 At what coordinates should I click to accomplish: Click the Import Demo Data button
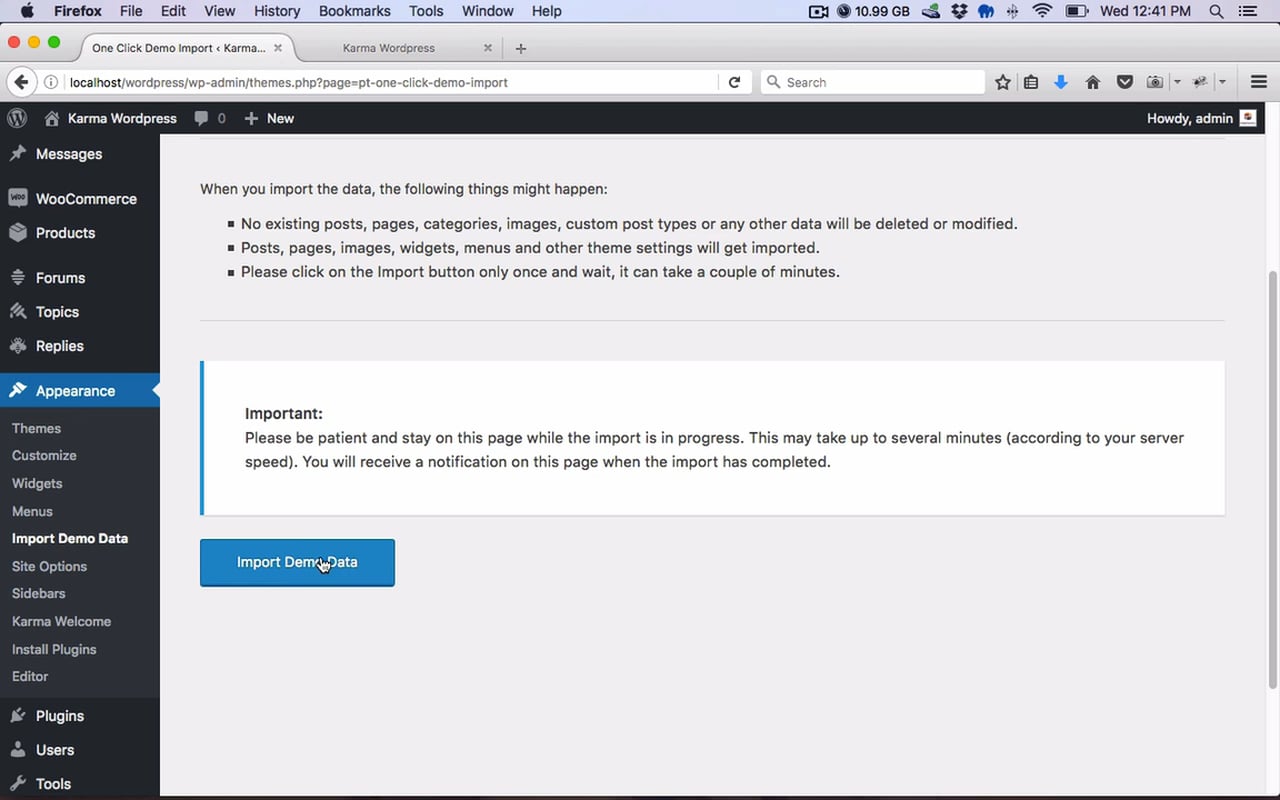(x=297, y=562)
